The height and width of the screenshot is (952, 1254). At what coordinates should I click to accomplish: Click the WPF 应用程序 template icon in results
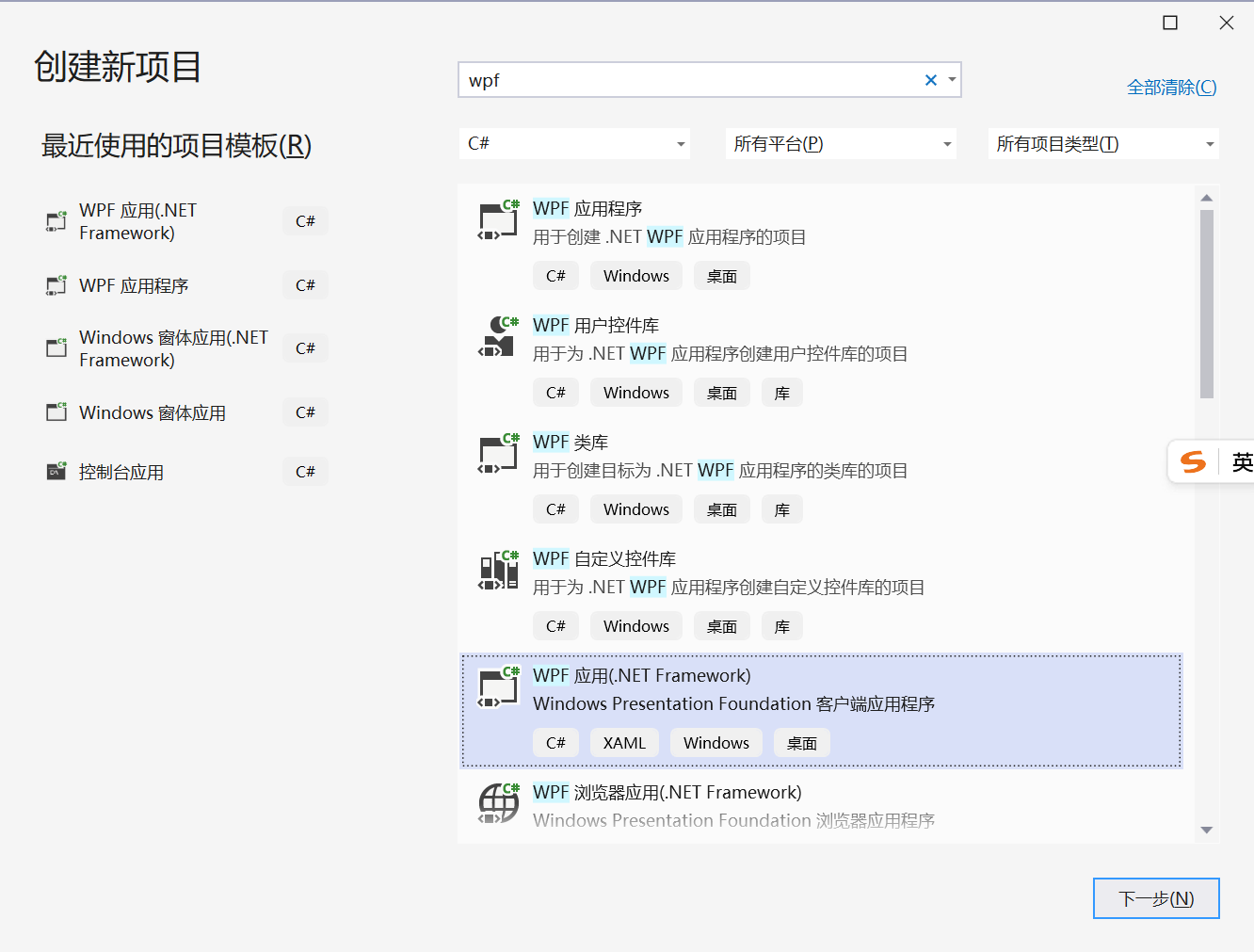[x=498, y=219]
